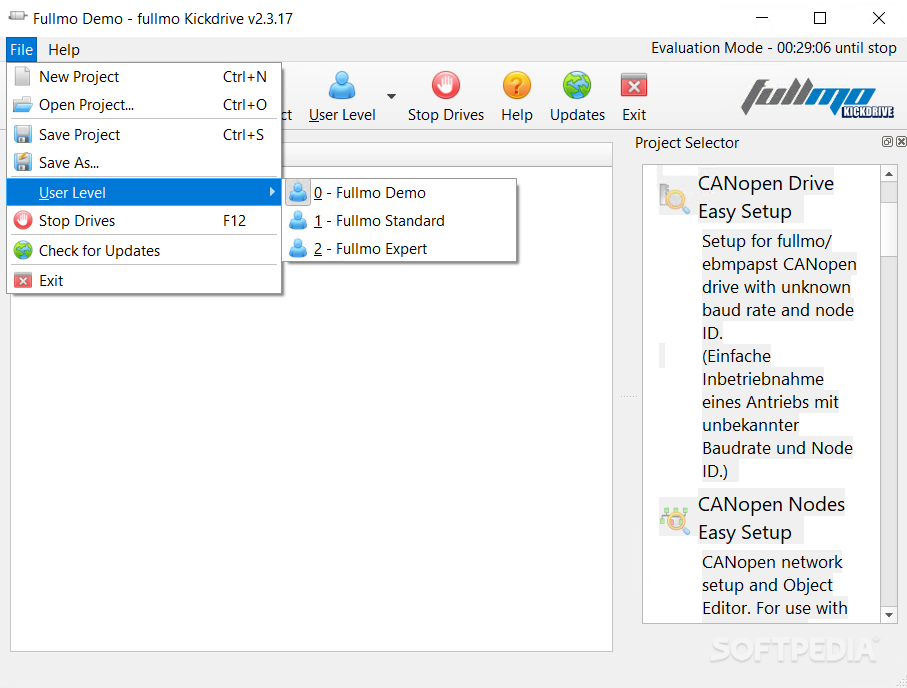Viewport: 907px width, 688px height.
Task: Click the Exit toolbar red X icon
Action: pos(633,86)
